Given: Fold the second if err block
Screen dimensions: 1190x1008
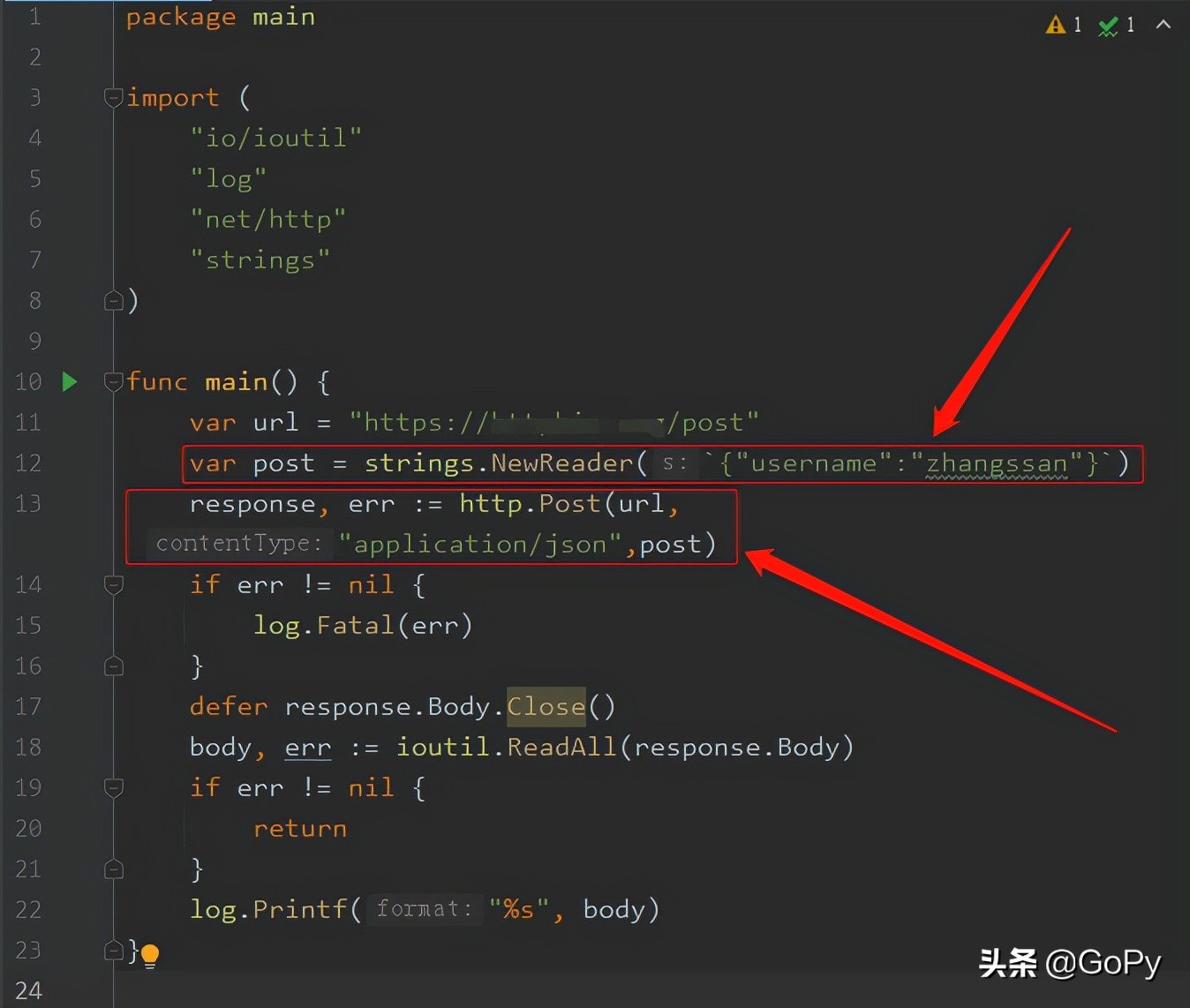Looking at the screenshot, I should click(x=113, y=787).
